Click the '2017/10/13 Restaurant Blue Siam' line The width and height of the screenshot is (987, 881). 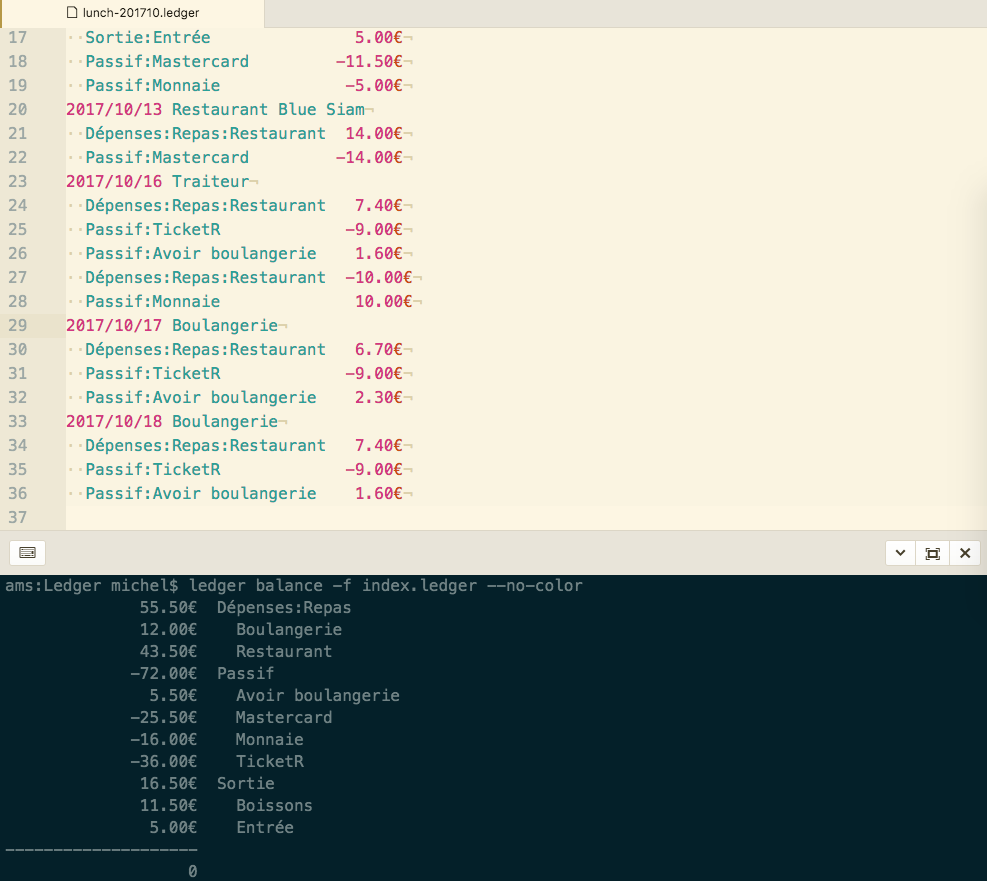[215, 109]
